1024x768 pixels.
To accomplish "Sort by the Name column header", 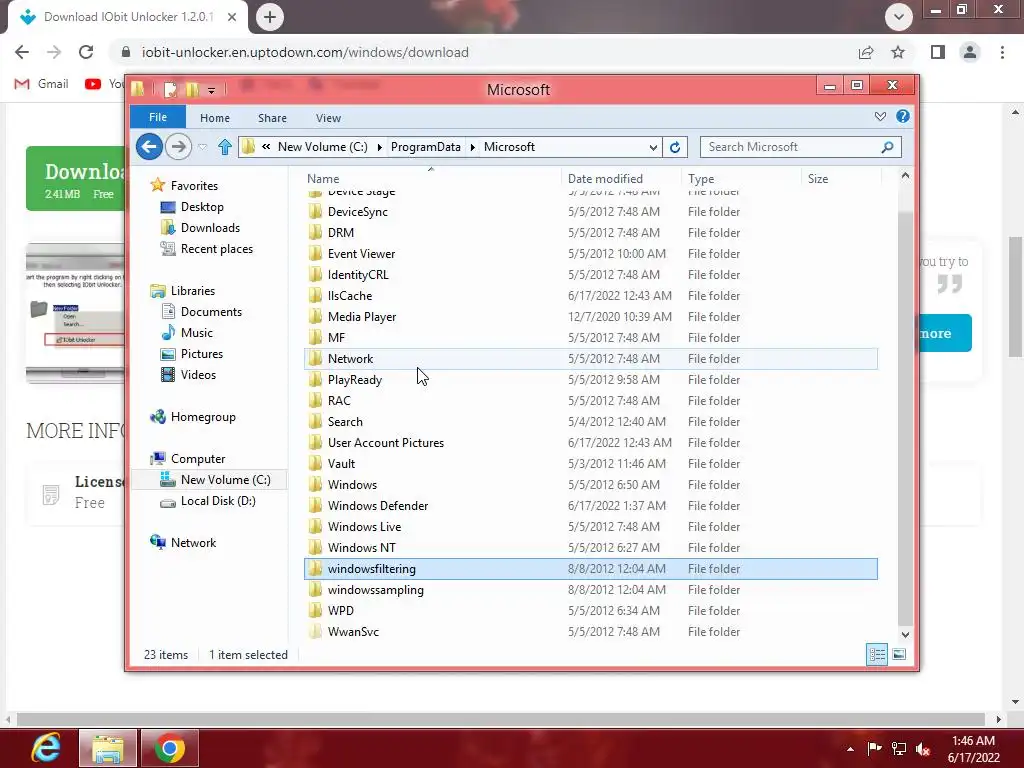I will click(x=432, y=178).
